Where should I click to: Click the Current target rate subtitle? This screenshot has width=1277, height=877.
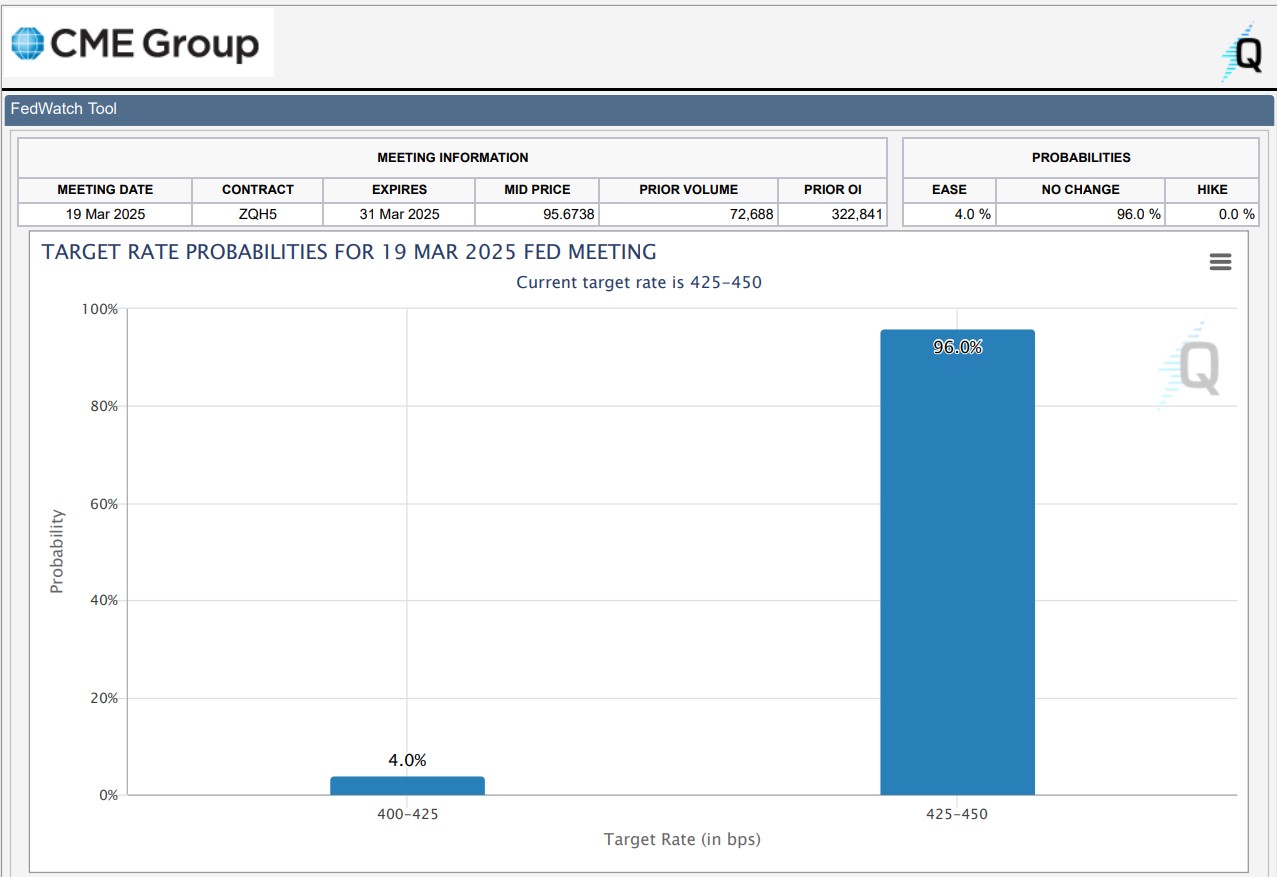click(638, 283)
